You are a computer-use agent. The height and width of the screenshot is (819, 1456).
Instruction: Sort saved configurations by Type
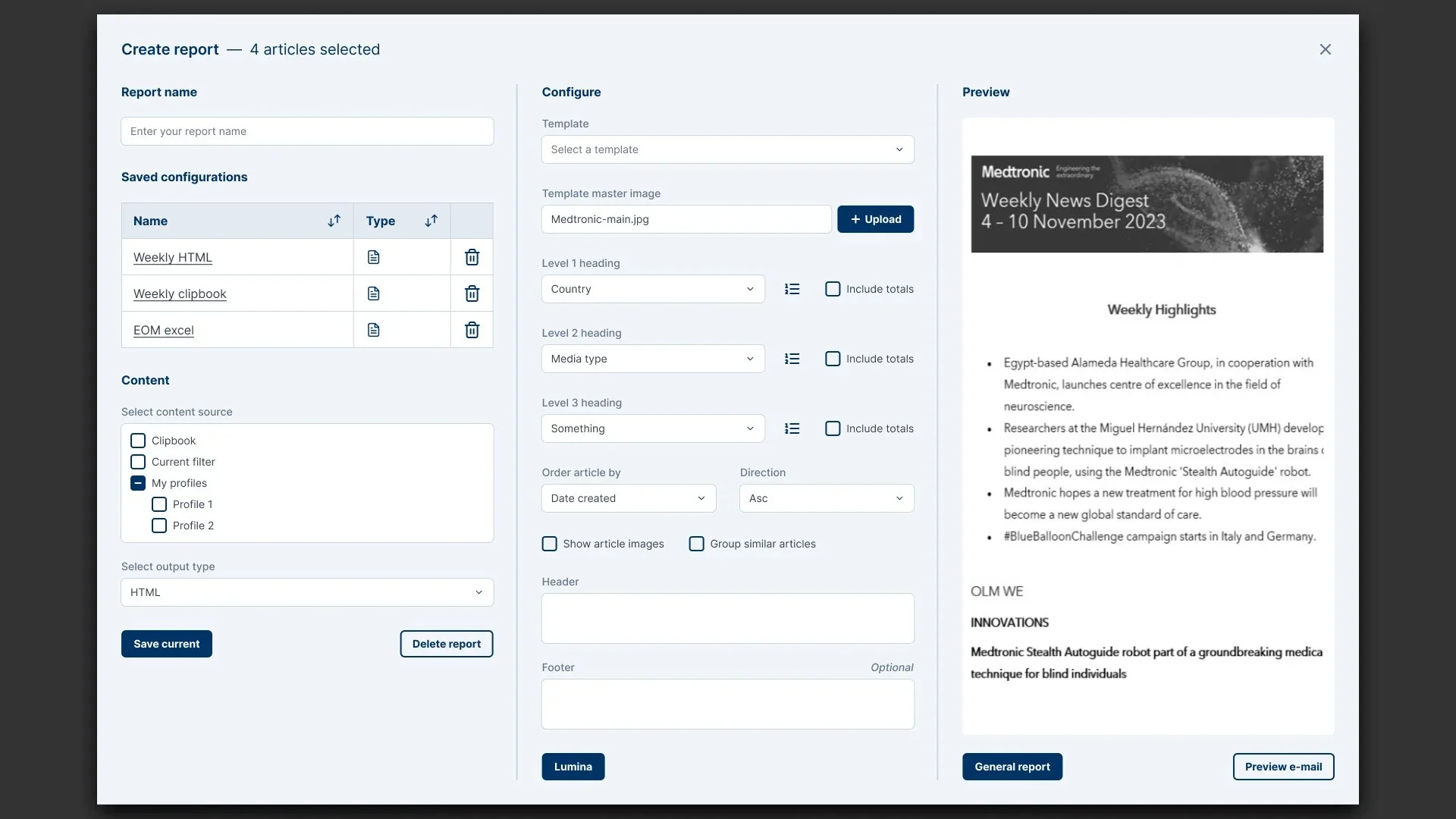(431, 221)
